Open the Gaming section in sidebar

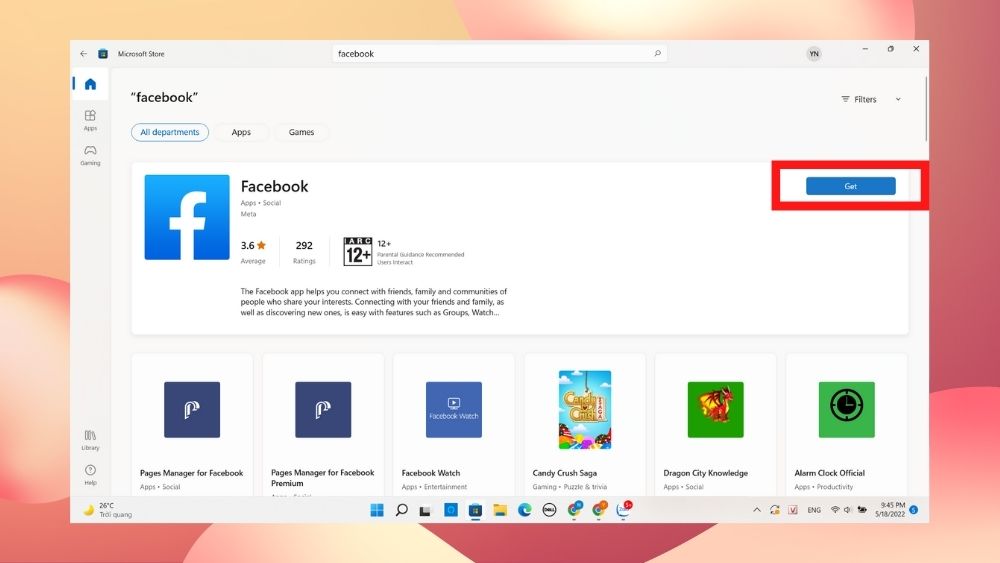tap(90, 155)
